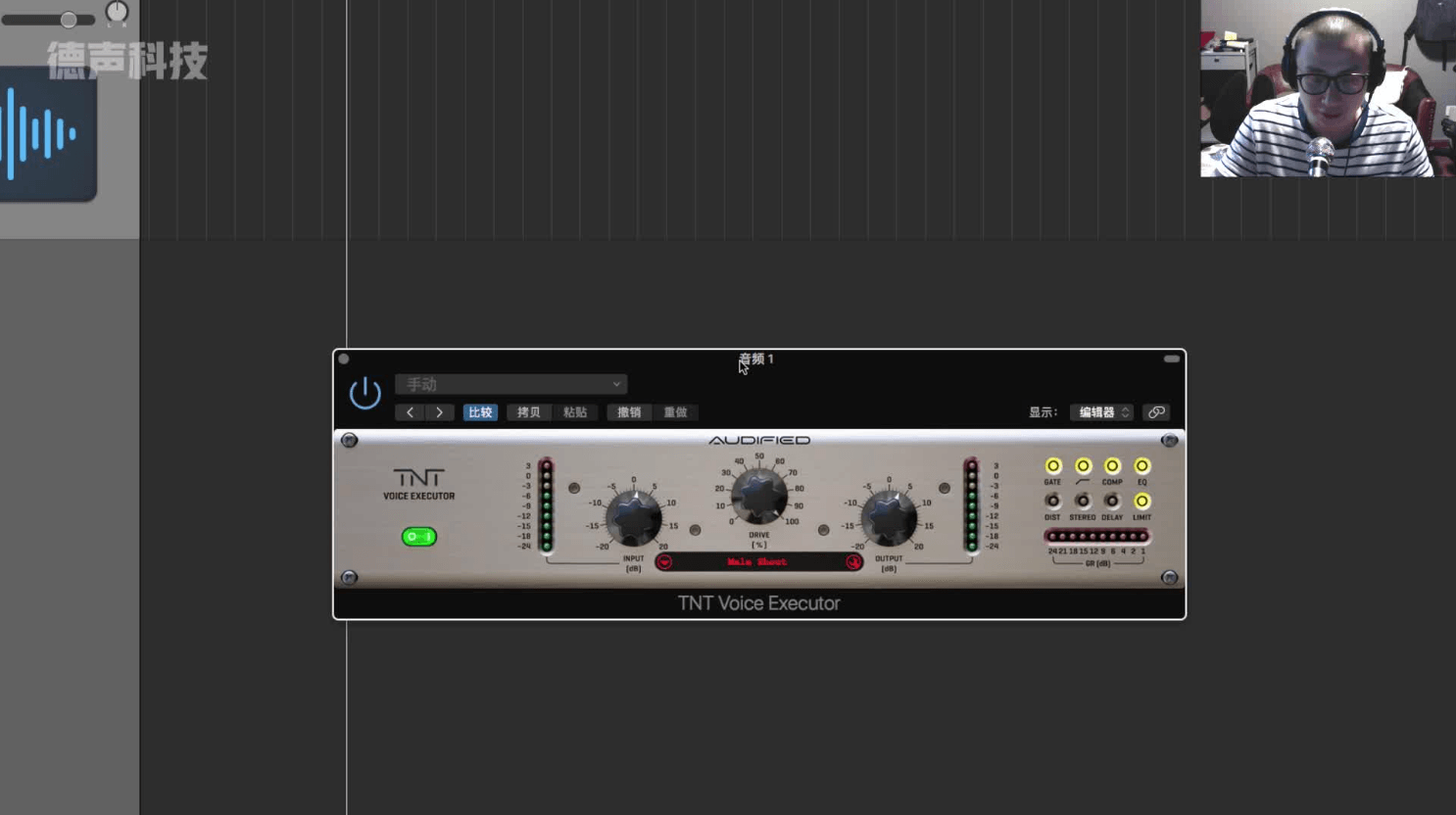The width and height of the screenshot is (1456, 815).
Task: Click the GR gain reduction meter
Action: point(1097,537)
